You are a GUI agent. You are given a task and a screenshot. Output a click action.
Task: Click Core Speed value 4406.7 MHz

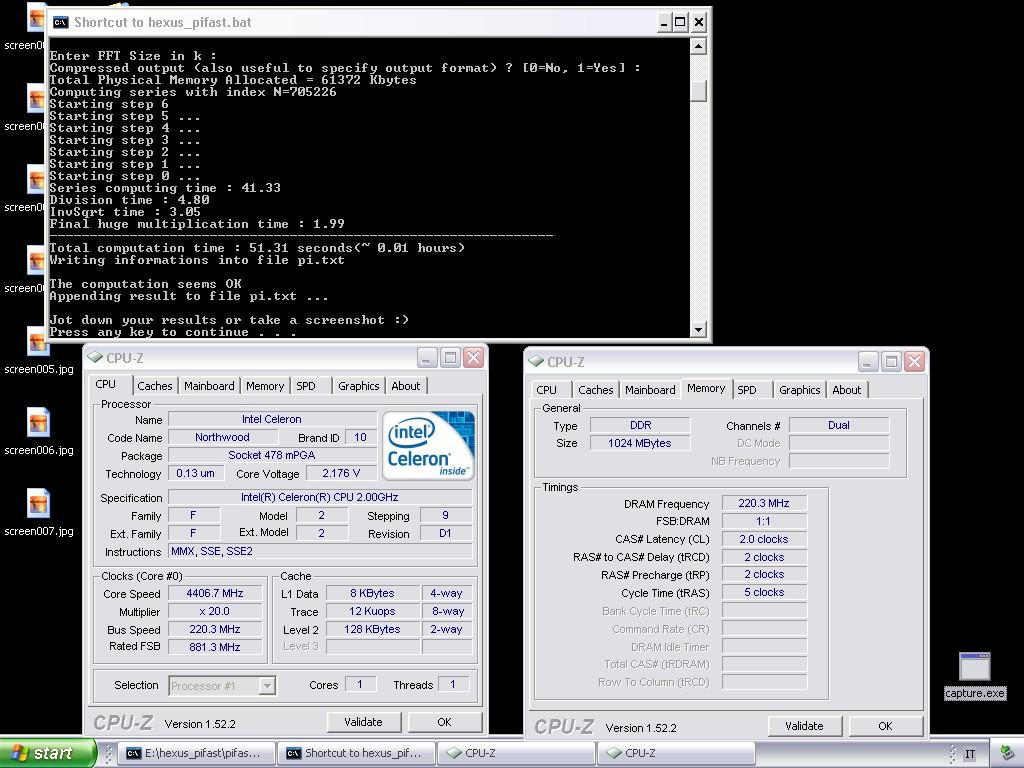[215, 593]
